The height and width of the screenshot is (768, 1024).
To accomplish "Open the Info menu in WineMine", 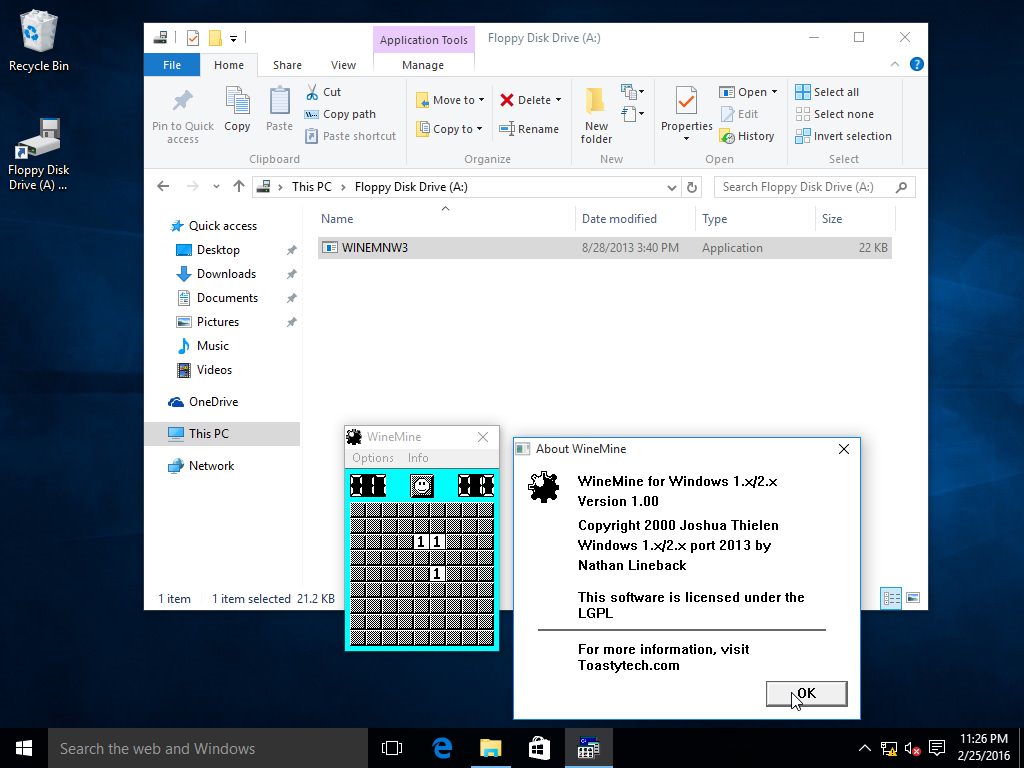I will [418, 458].
